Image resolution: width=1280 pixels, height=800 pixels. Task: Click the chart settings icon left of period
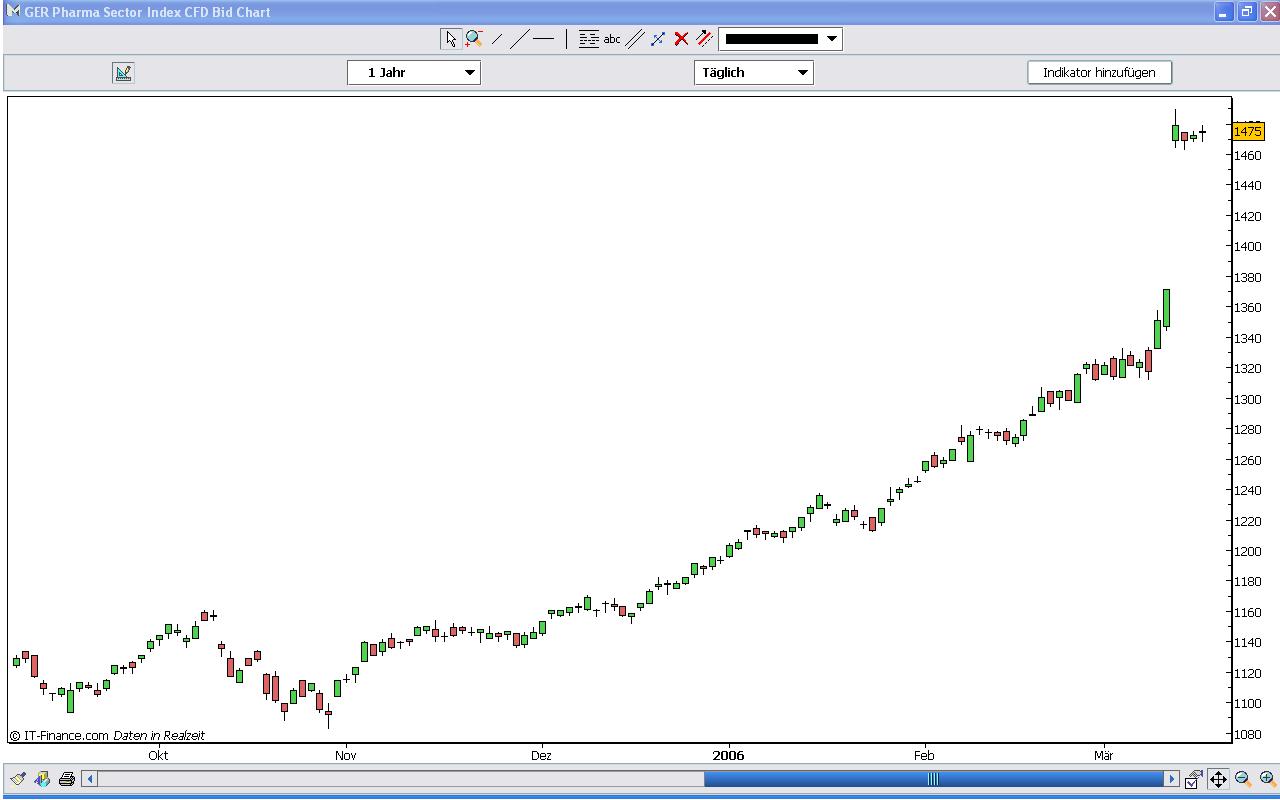[x=123, y=72]
